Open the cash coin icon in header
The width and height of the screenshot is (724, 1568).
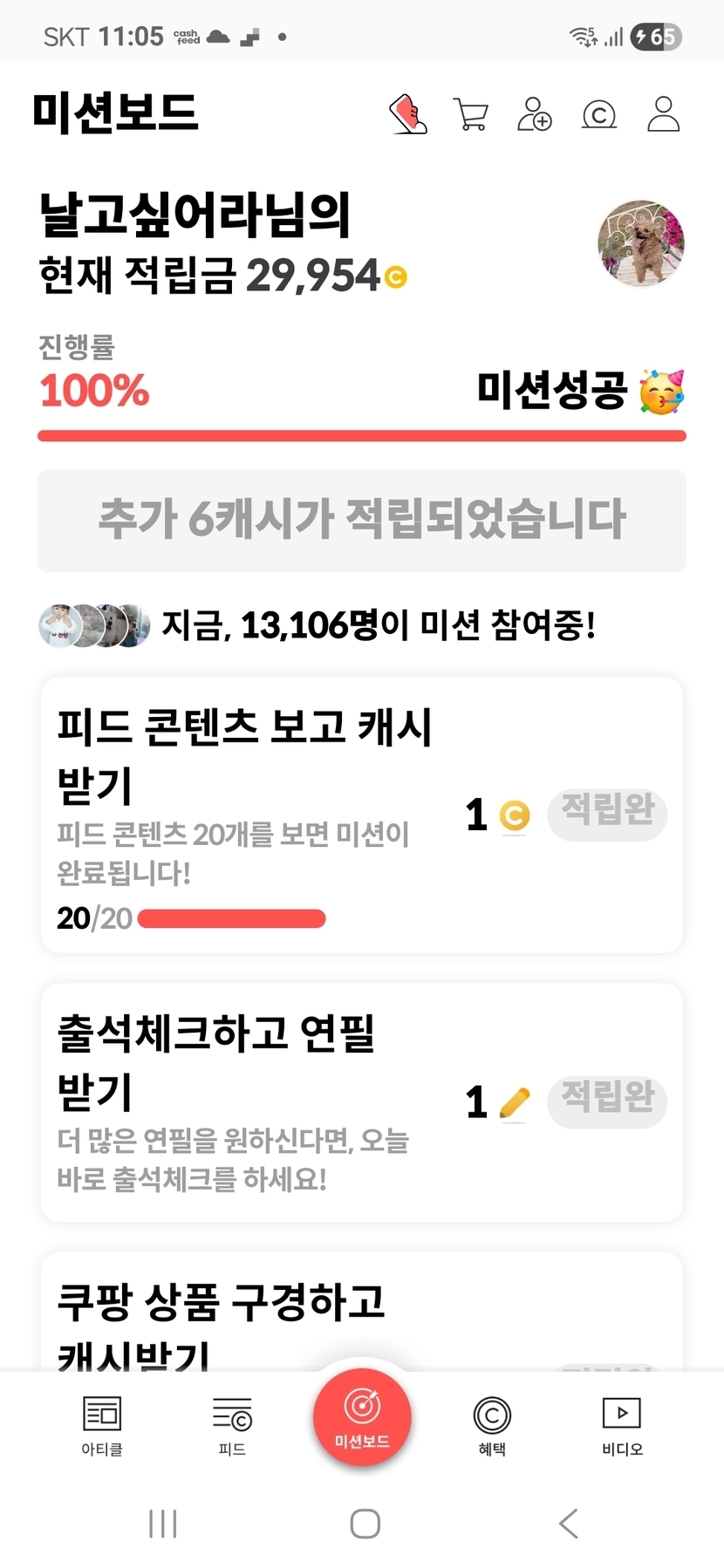point(599,114)
